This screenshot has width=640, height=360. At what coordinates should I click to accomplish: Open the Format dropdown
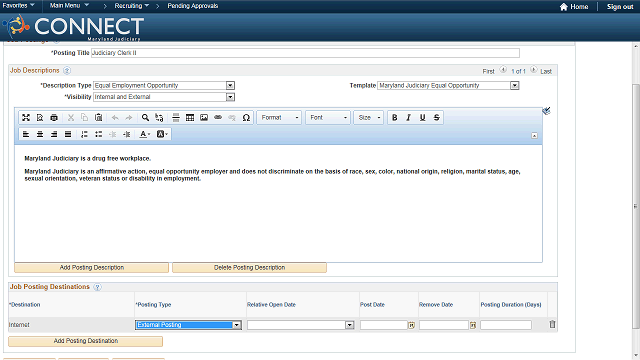click(x=280, y=118)
